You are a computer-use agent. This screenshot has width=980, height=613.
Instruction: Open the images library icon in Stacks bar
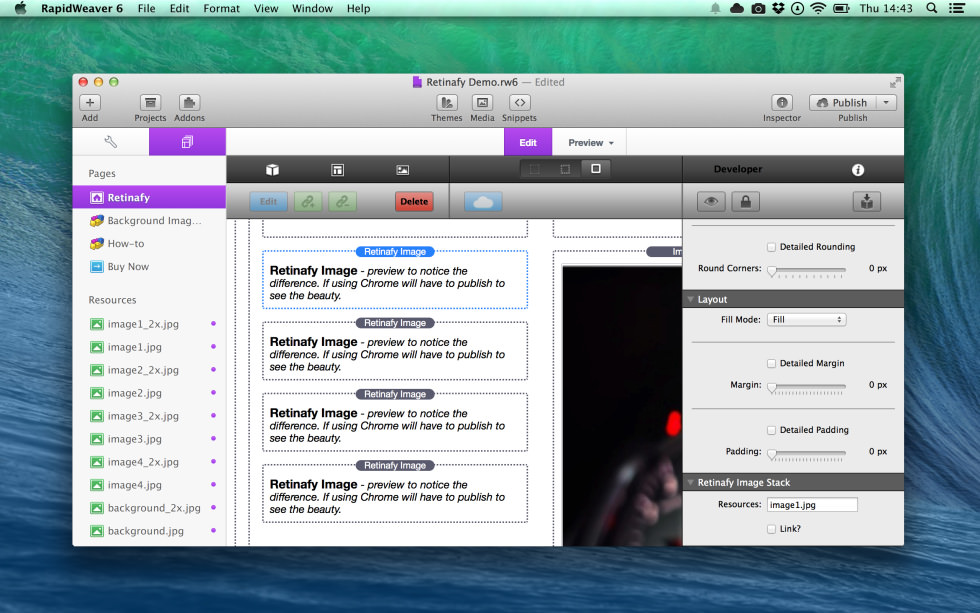pos(402,169)
